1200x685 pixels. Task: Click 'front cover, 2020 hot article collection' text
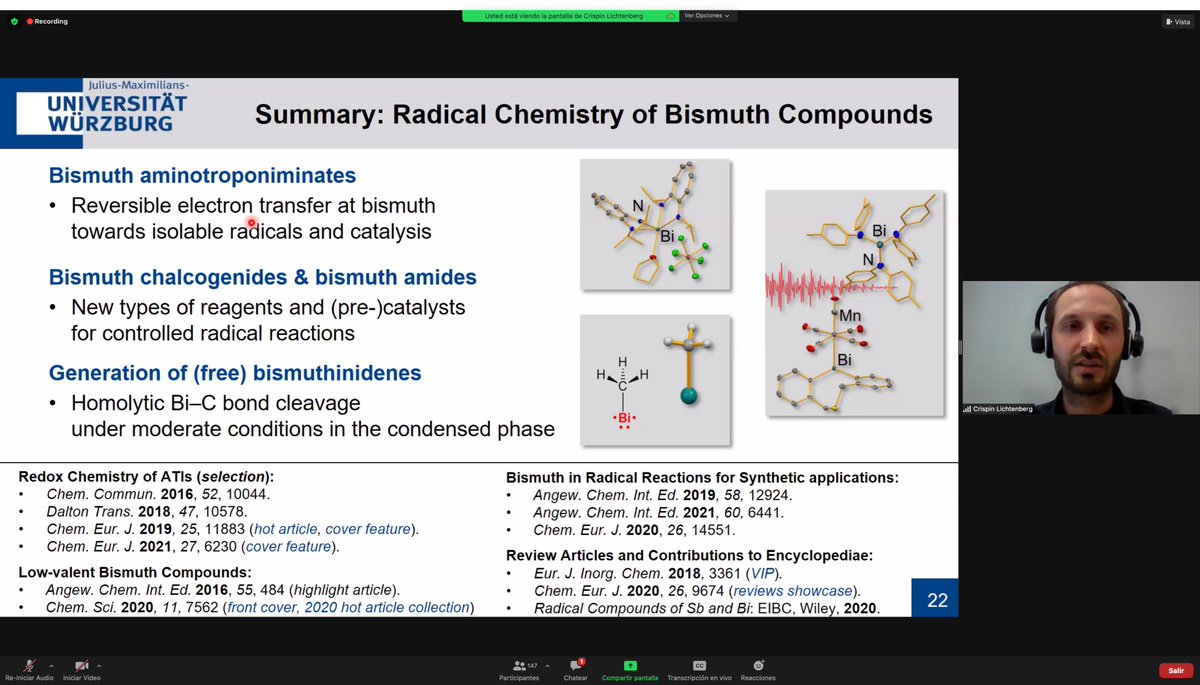pos(349,607)
